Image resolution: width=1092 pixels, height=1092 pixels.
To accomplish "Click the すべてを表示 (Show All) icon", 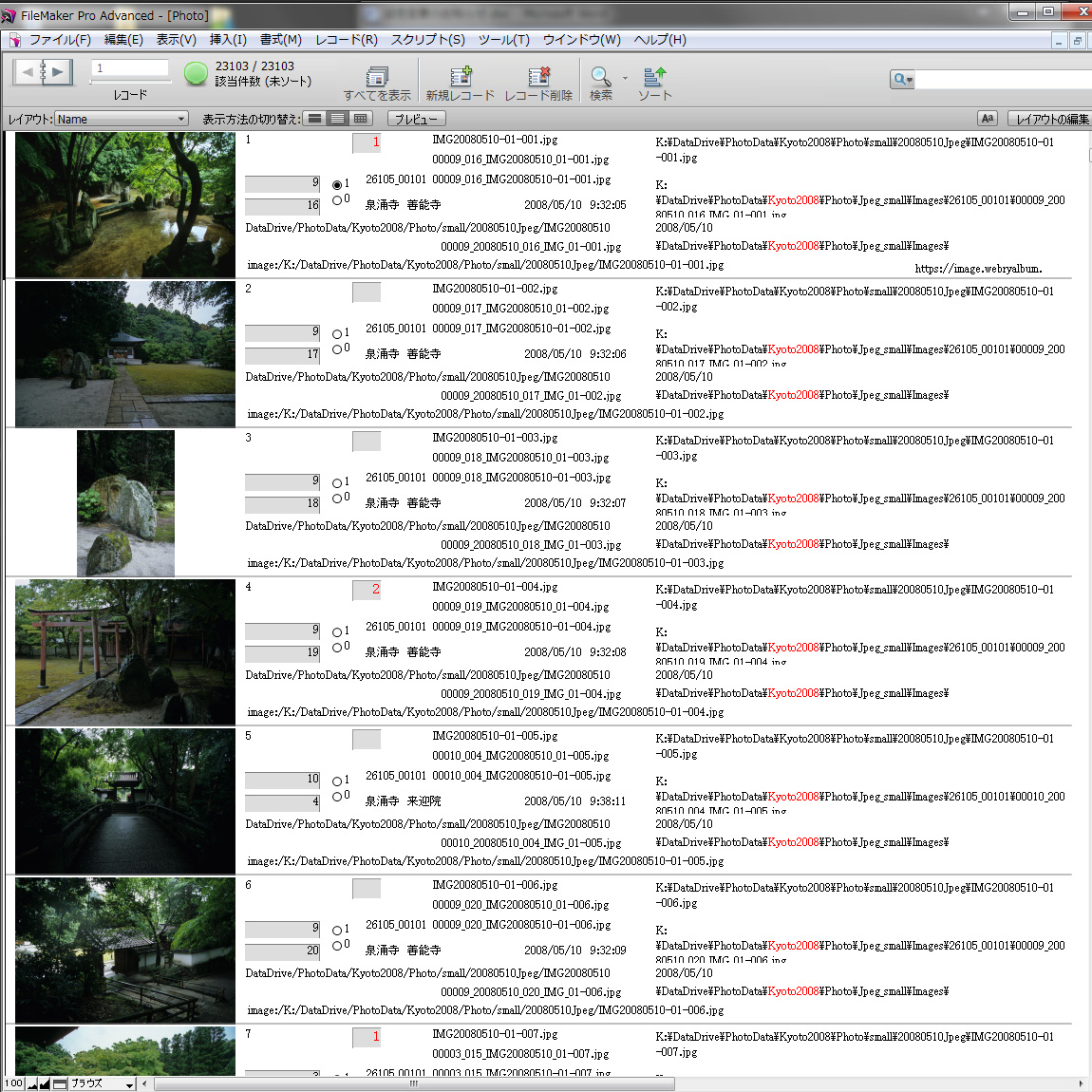I will 377,76.
